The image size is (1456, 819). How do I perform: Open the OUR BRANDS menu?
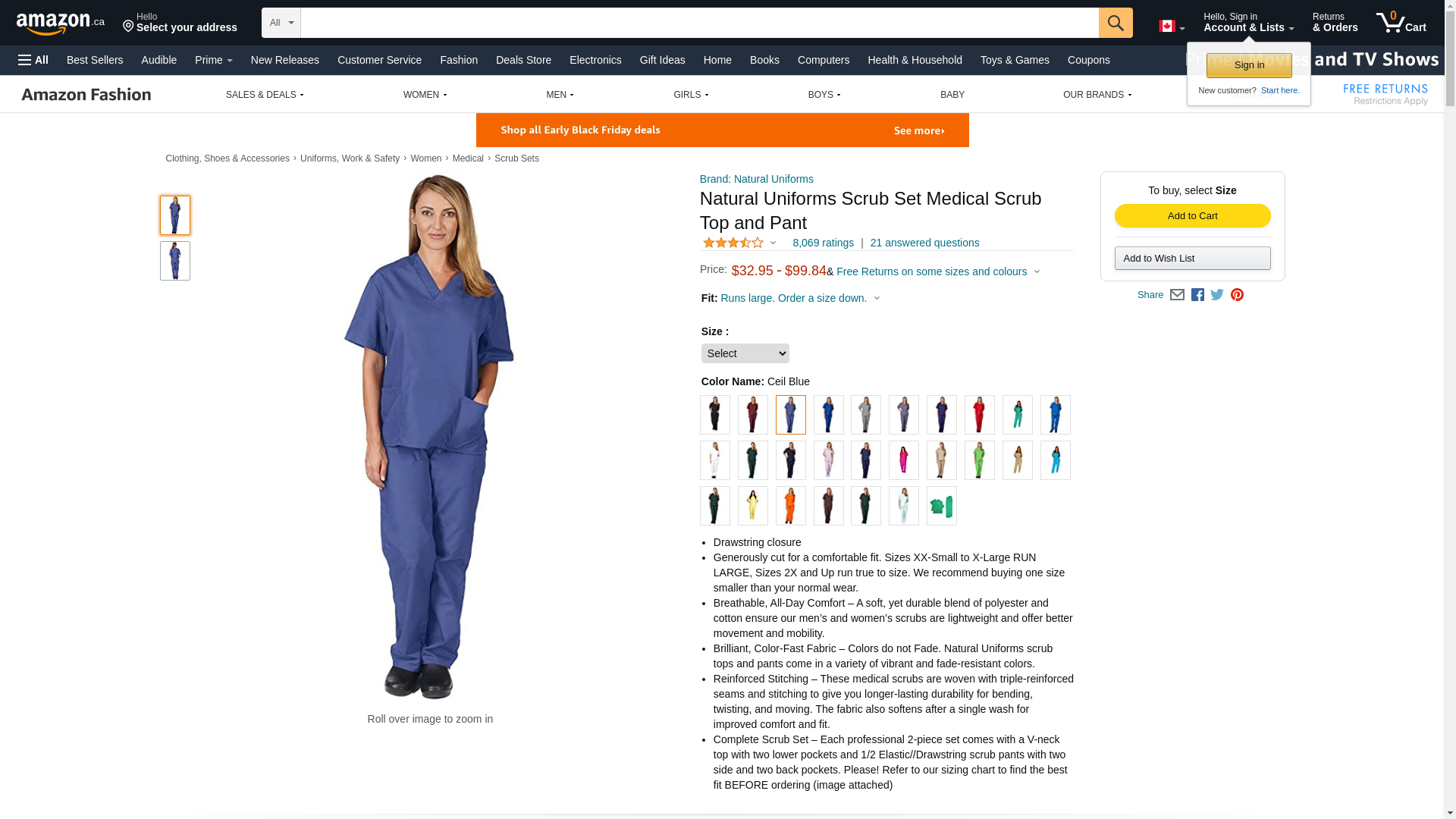1097,95
